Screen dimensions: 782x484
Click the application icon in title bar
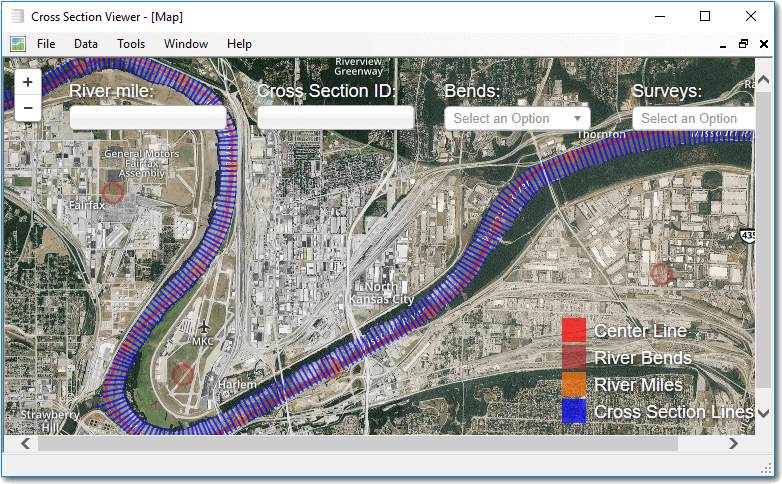17,16
